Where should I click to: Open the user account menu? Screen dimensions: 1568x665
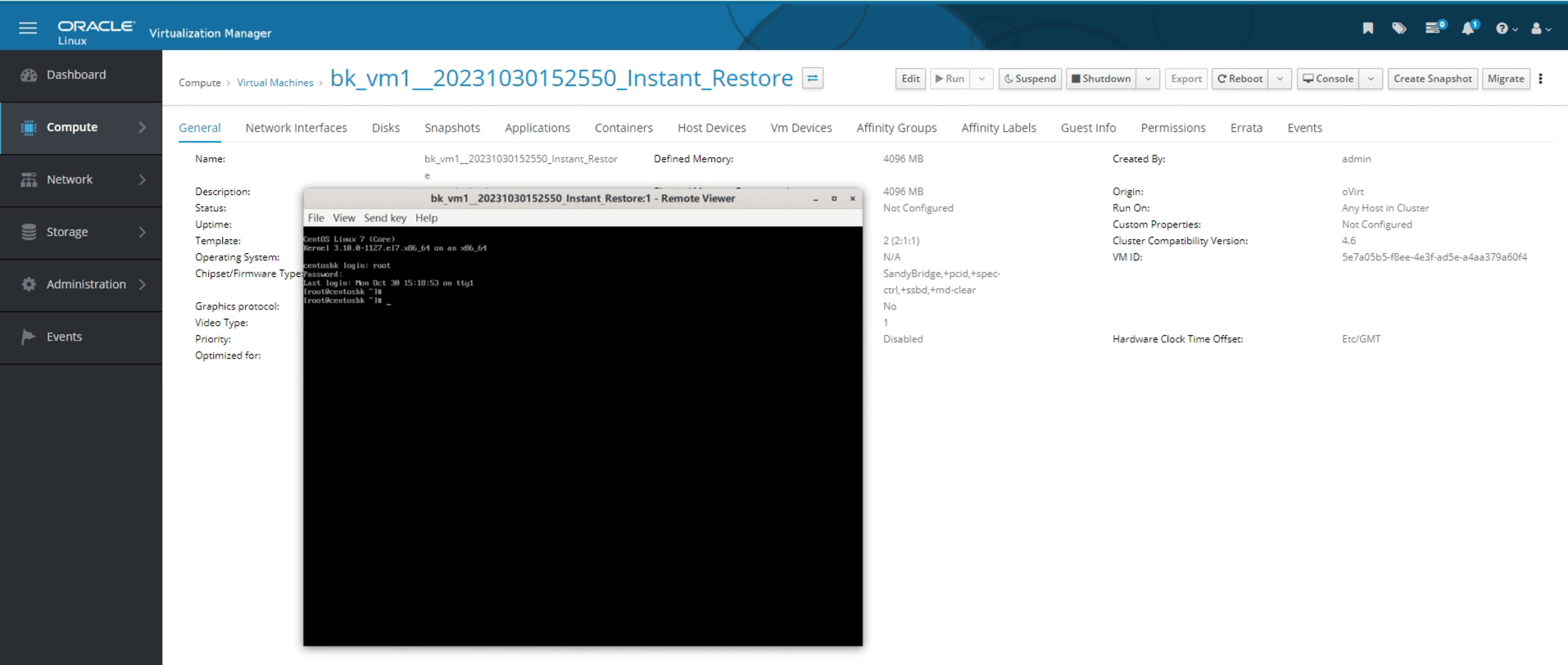click(1541, 29)
